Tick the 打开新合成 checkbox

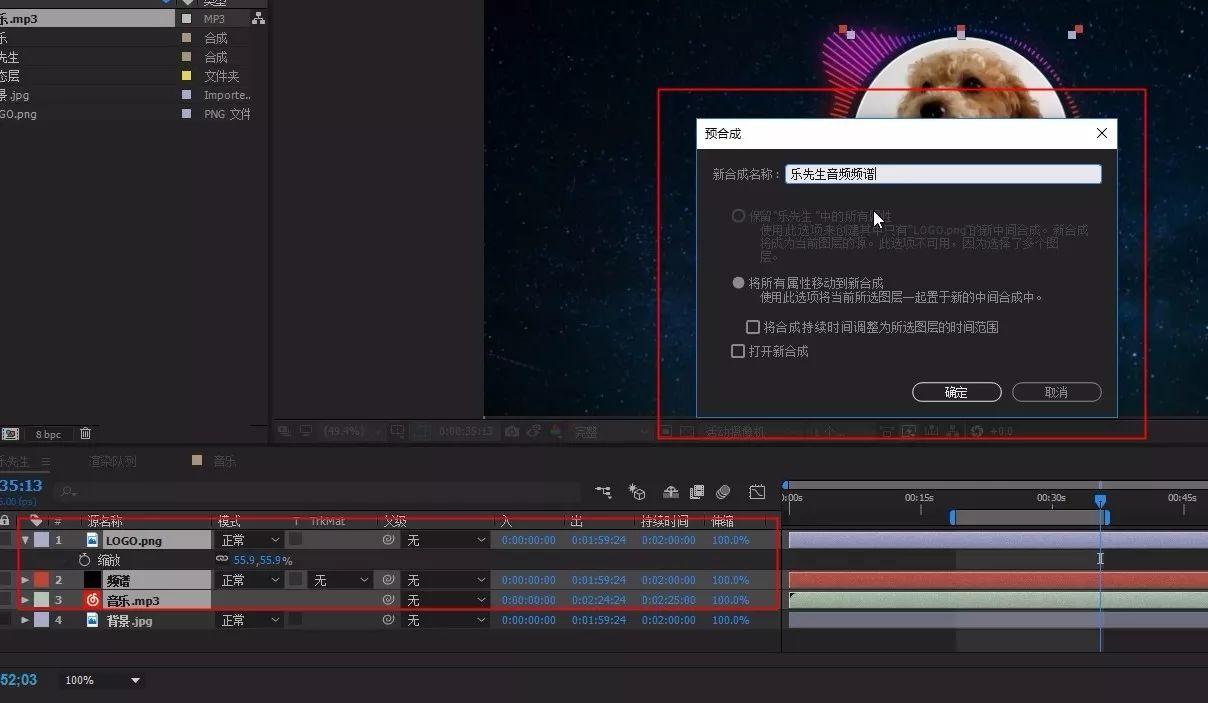coord(738,351)
